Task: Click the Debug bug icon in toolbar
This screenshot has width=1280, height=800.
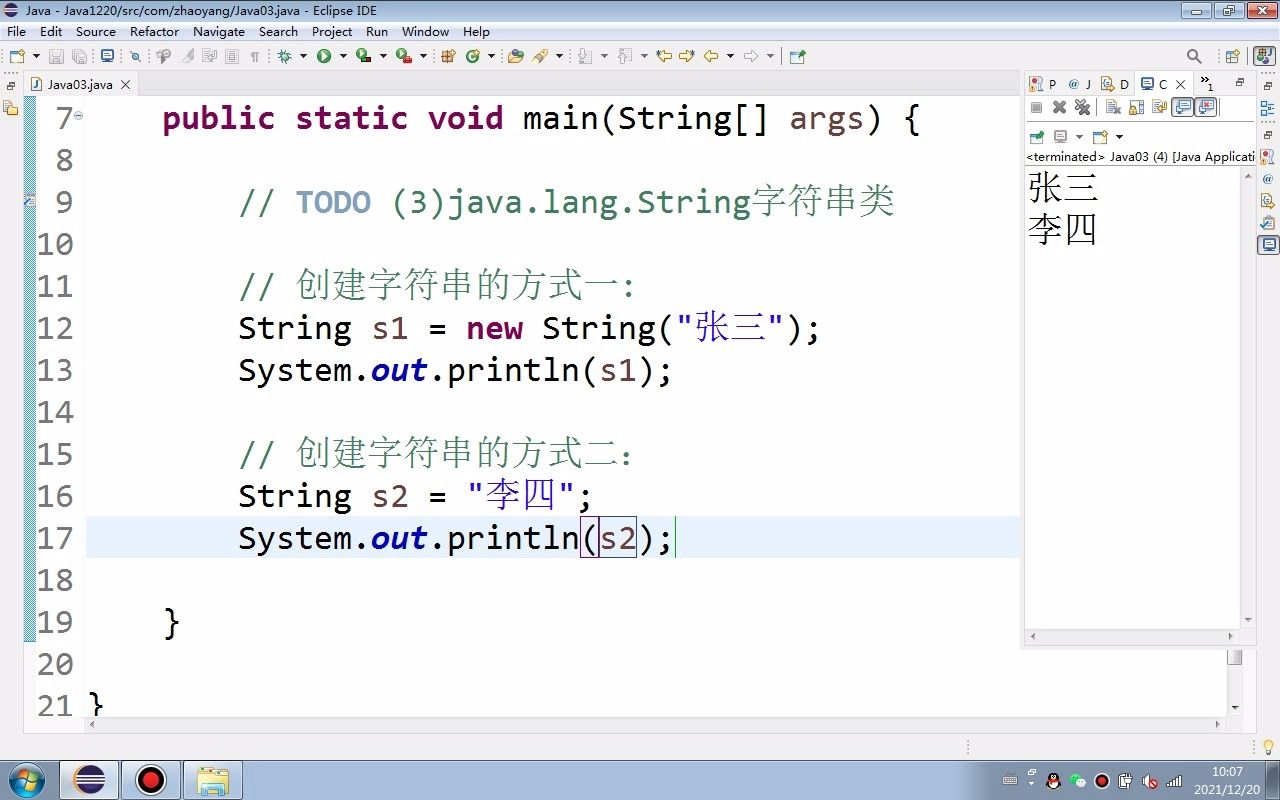Action: pyautogui.click(x=285, y=56)
